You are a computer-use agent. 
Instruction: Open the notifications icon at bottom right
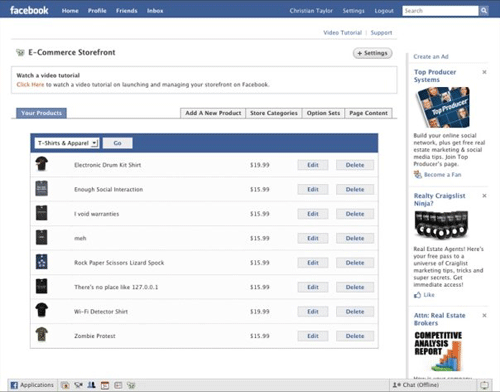(x=484, y=385)
